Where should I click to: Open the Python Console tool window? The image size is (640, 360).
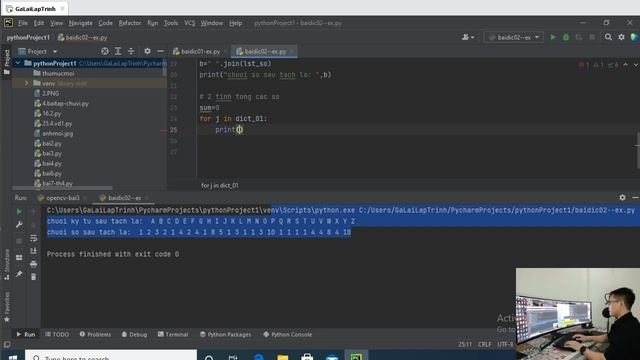(287, 334)
